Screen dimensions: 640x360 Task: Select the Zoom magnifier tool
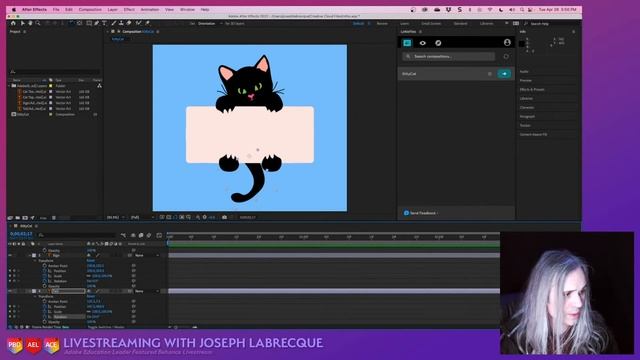pyautogui.click(x=38, y=23)
